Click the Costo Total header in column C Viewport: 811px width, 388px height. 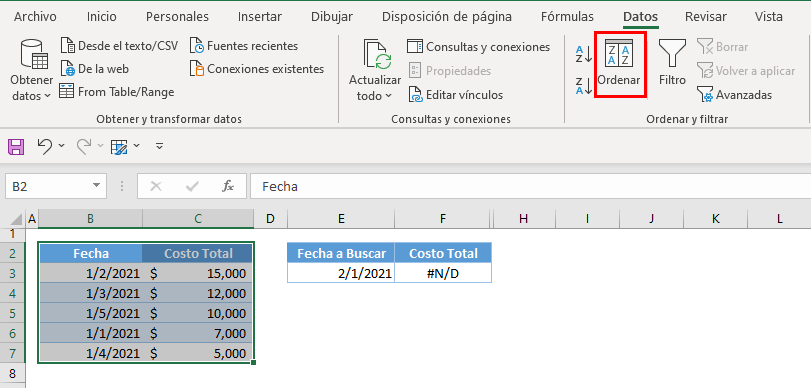[198, 253]
